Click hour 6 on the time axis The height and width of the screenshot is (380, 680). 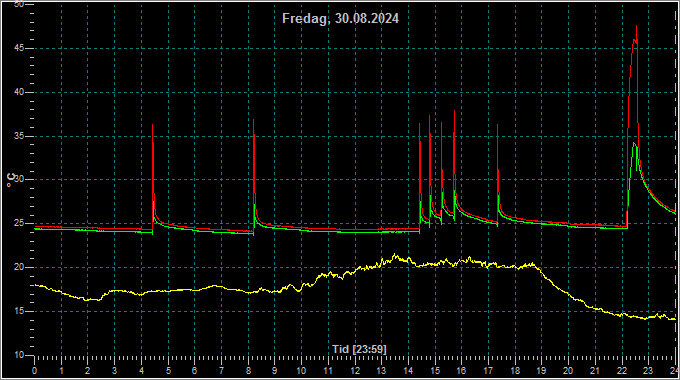click(195, 371)
